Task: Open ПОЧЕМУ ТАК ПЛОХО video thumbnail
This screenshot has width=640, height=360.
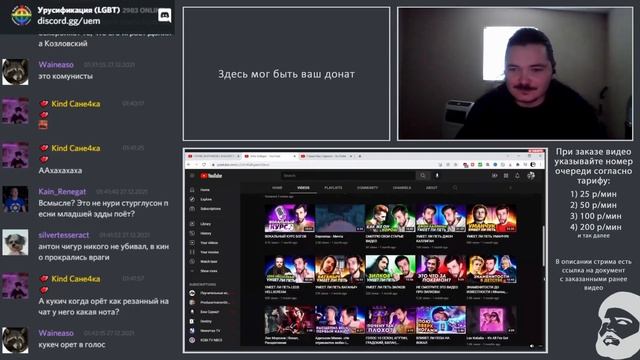Action: coord(390,320)
